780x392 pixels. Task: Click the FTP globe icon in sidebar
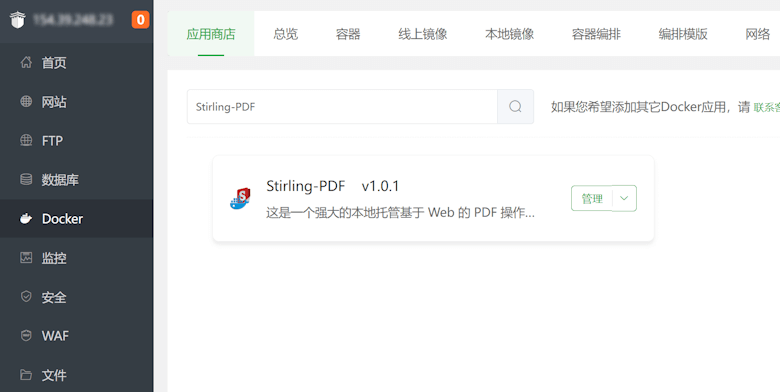[x=26, y=140]
